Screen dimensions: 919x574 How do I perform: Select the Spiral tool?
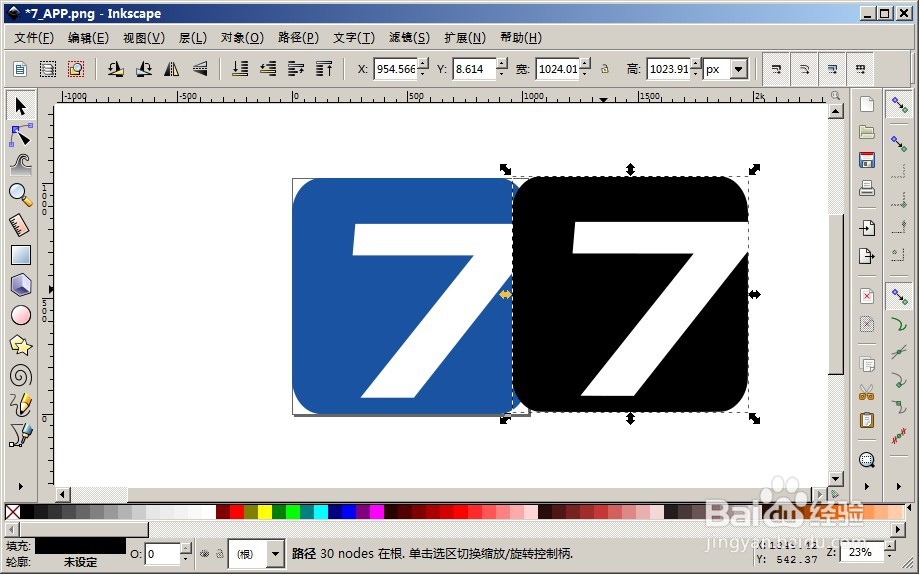coord(21,375)
